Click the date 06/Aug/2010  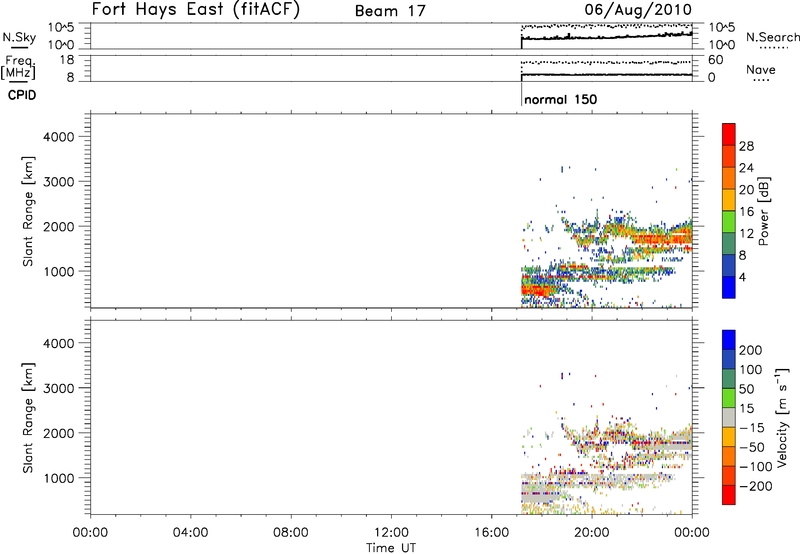638,9
